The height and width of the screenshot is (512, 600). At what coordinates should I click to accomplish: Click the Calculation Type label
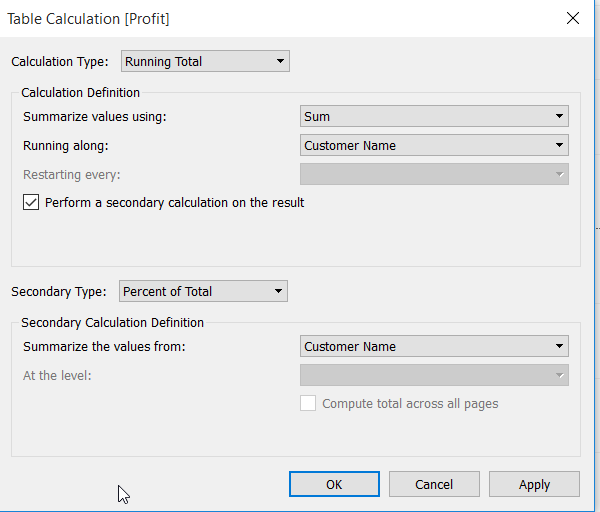(60, 62)
